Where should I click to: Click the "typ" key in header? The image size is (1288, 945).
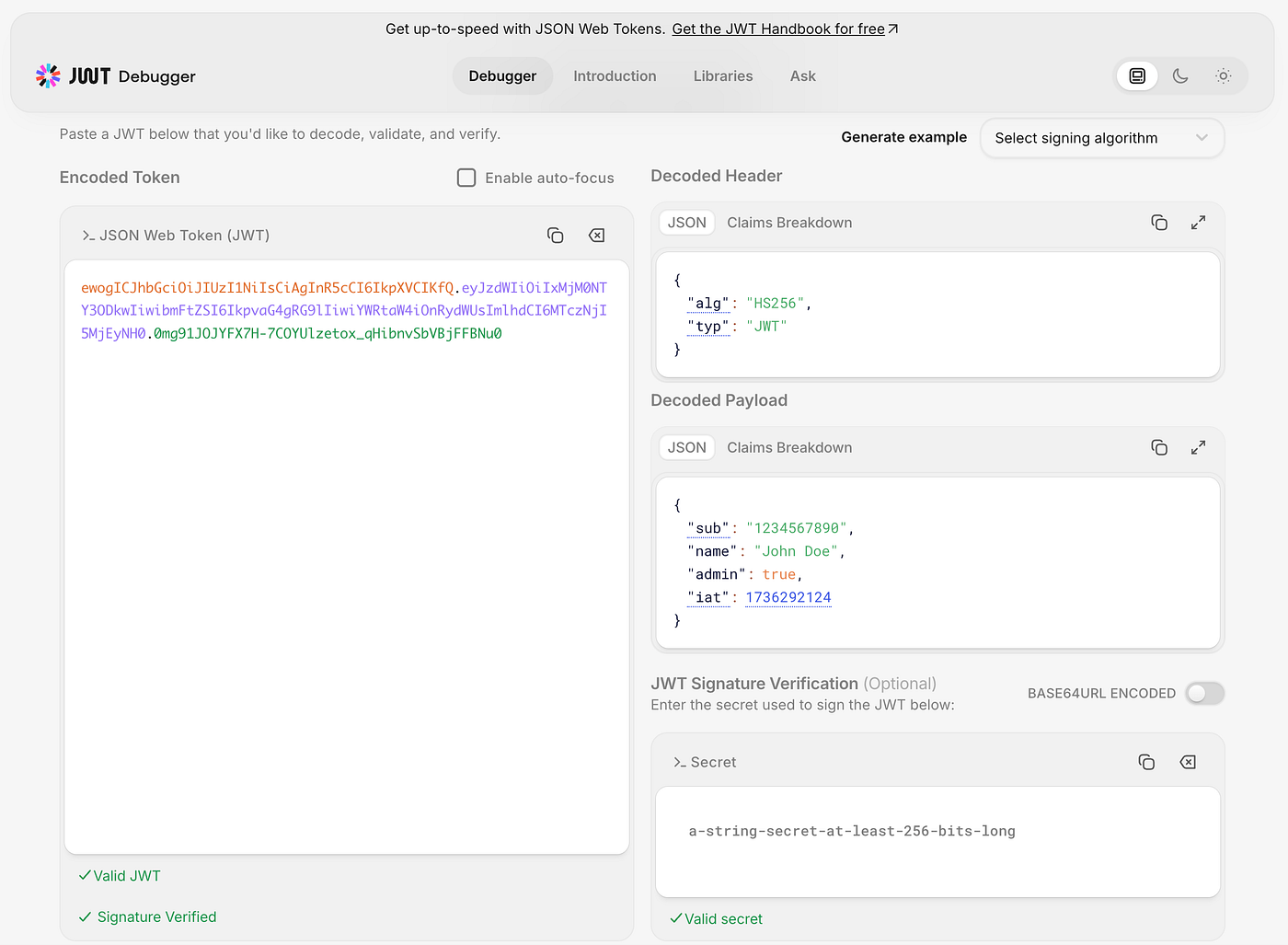coord(708,327)
